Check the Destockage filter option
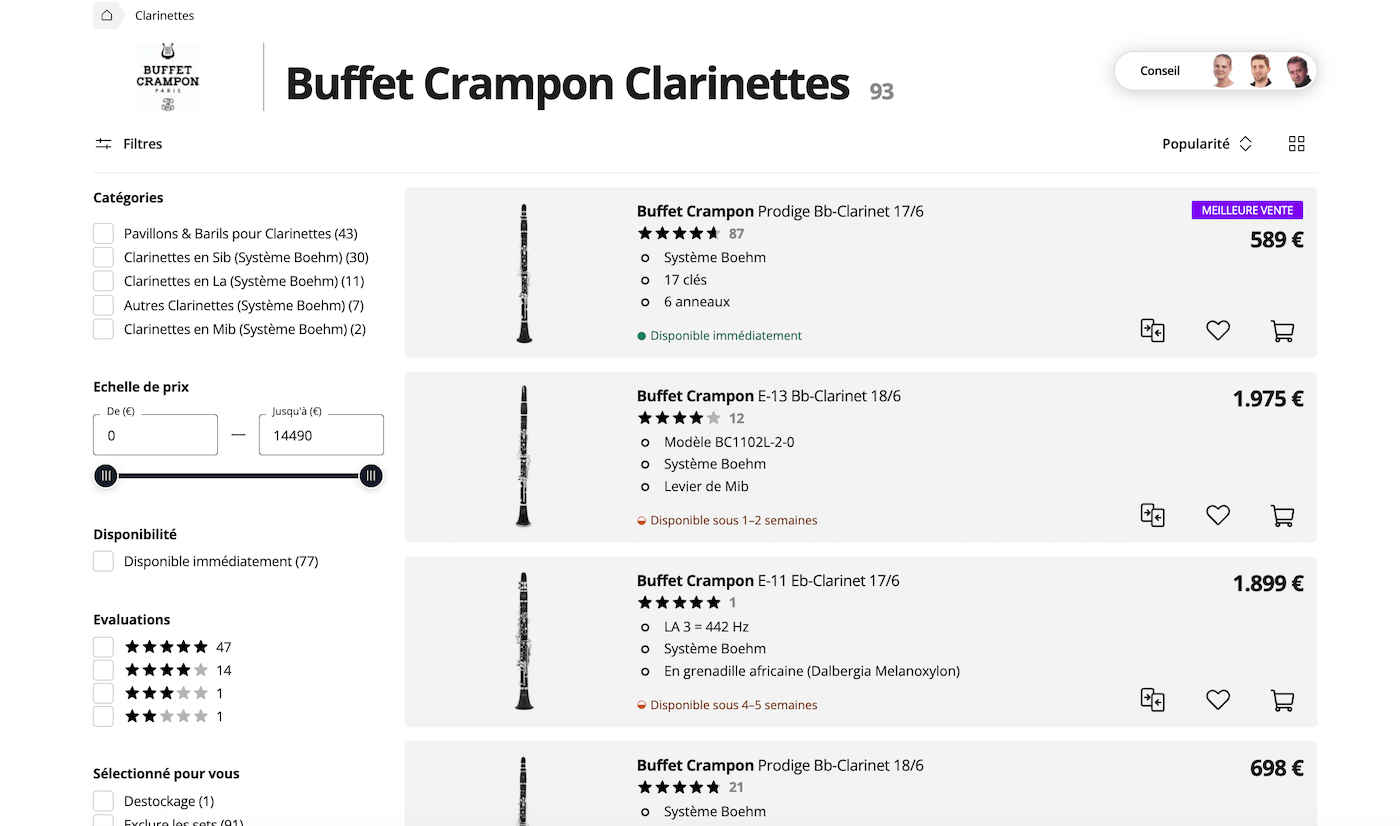 pyautogui.click(x=103, y=800)
